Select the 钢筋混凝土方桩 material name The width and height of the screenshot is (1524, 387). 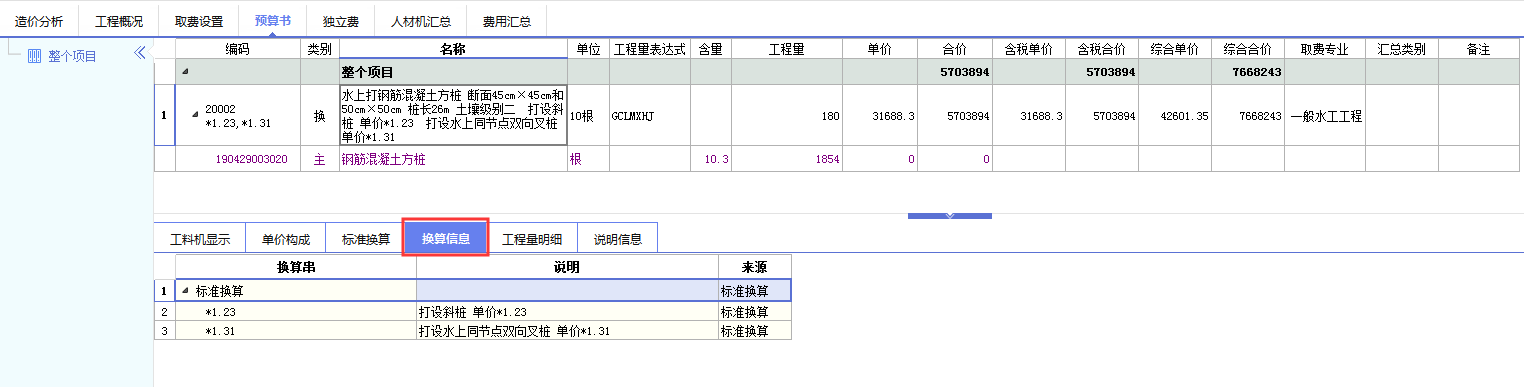click(453, 159)
